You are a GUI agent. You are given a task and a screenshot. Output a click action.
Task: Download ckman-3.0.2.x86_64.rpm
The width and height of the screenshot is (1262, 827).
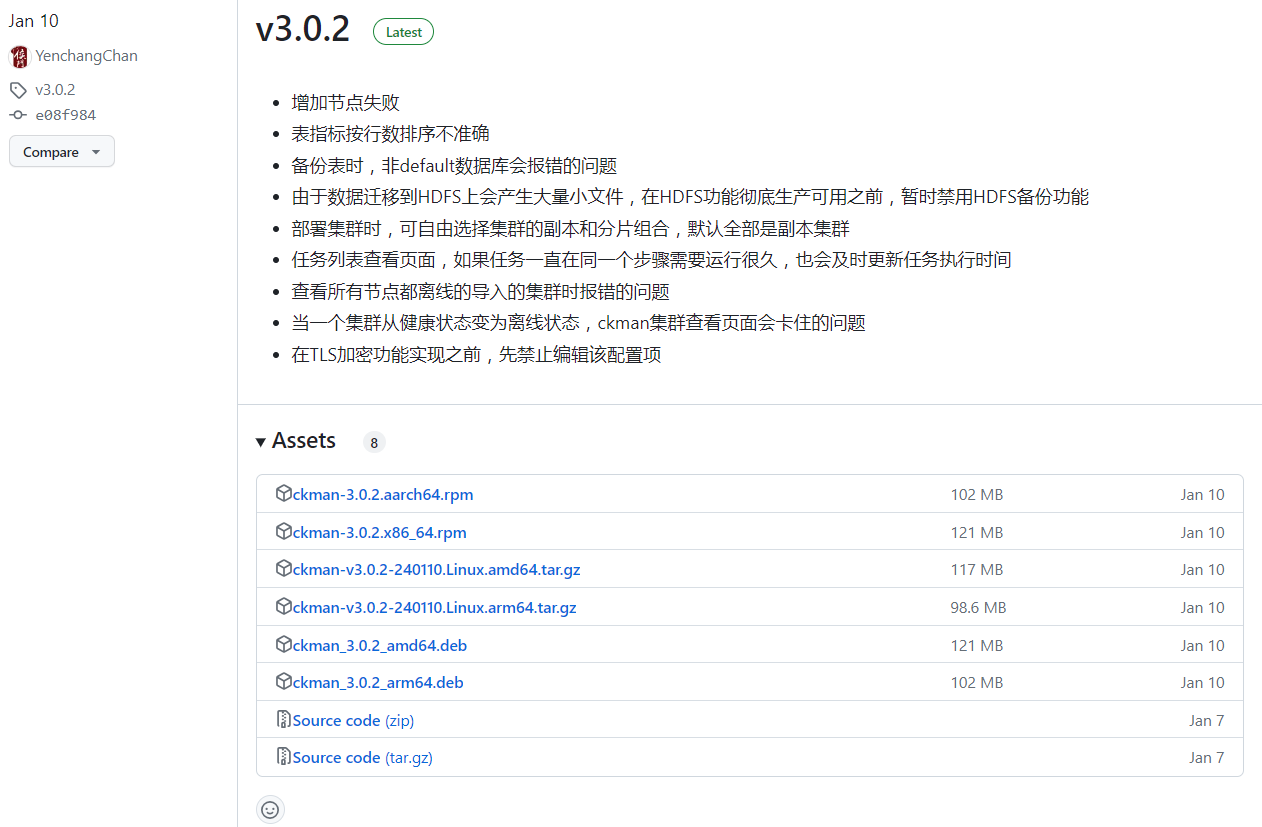pyautogui.click(x=379, y=532)
